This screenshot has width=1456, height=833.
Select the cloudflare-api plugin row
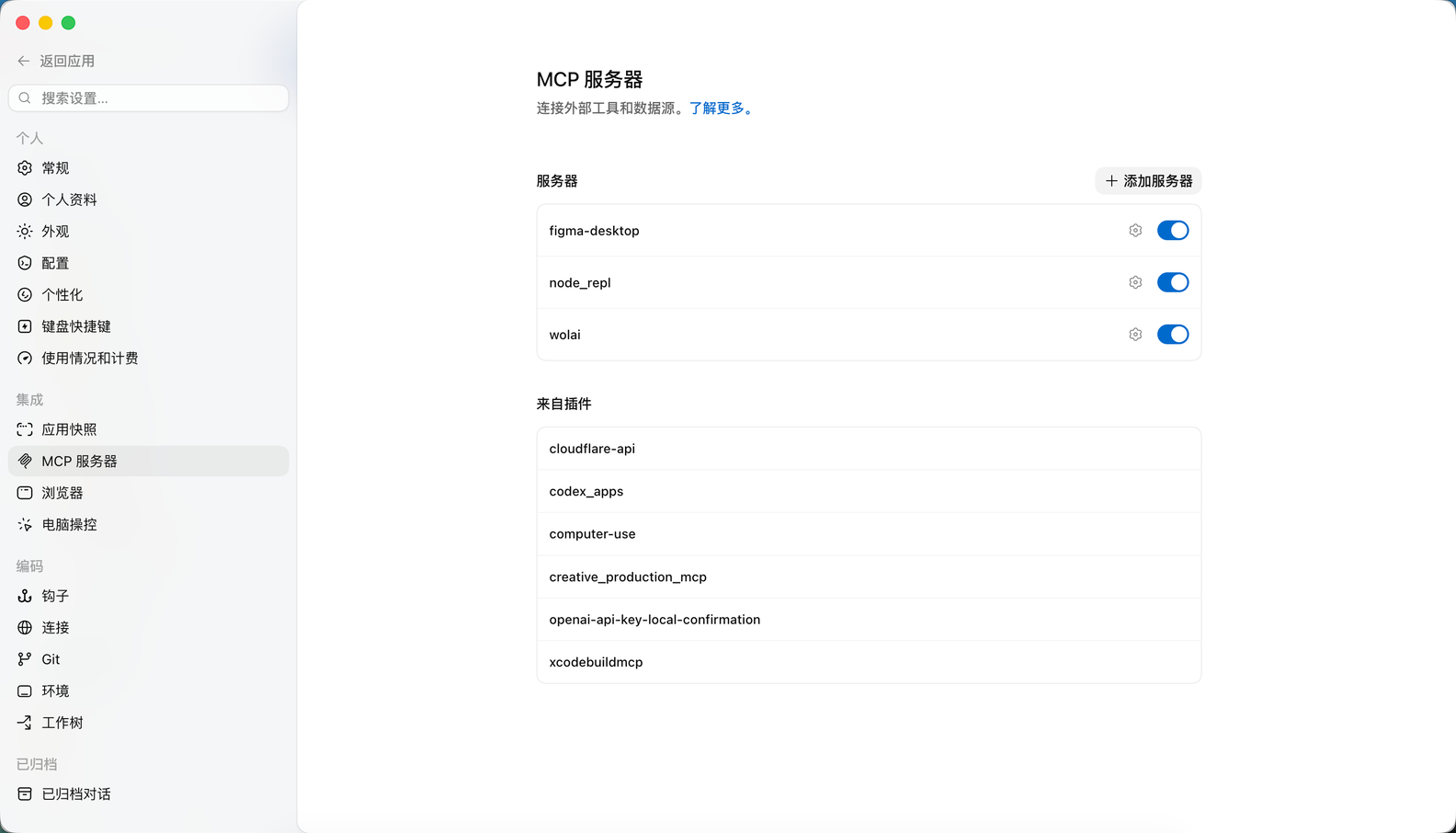[x=869, y=449]
